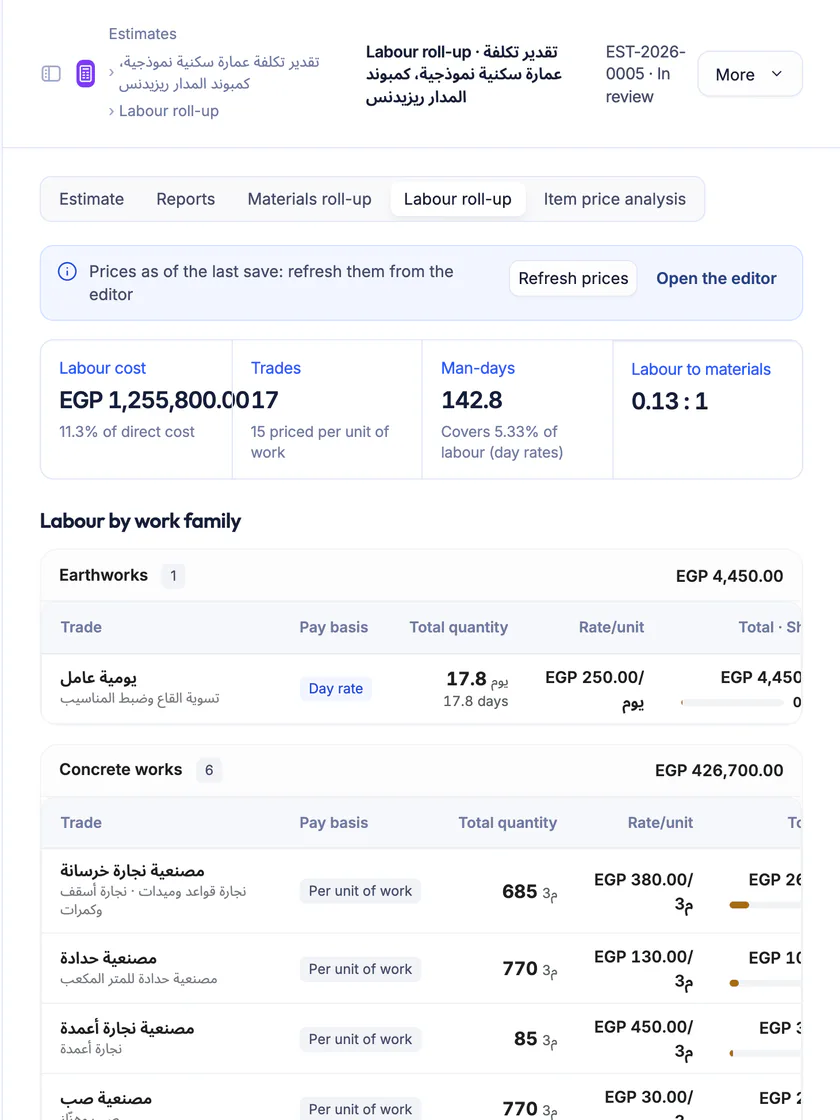
Task: Click the Man-days value 142.8
Action: [471, 400]
